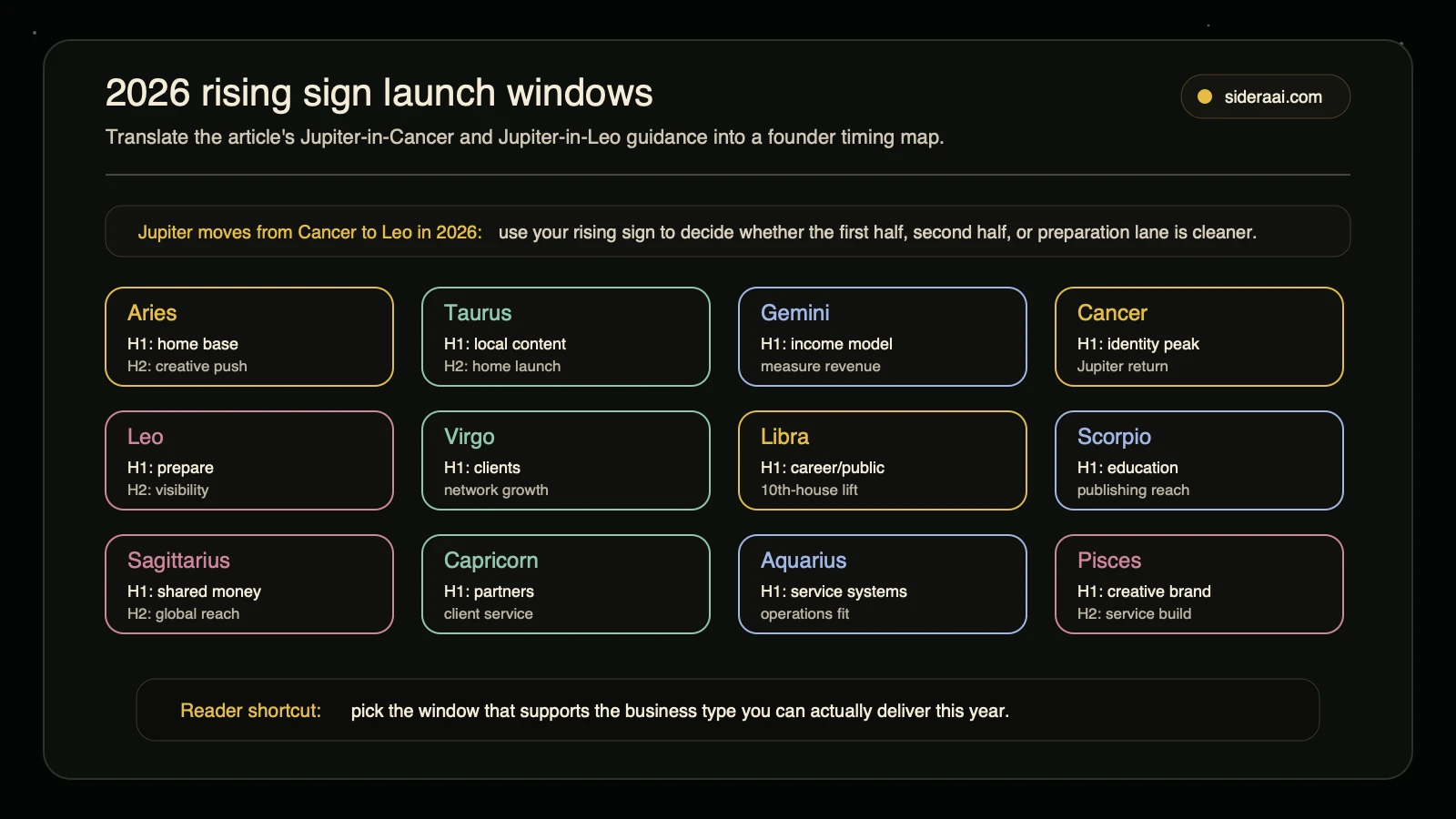
Task: Select the Cancer card heading
Action: point(1112,313)
